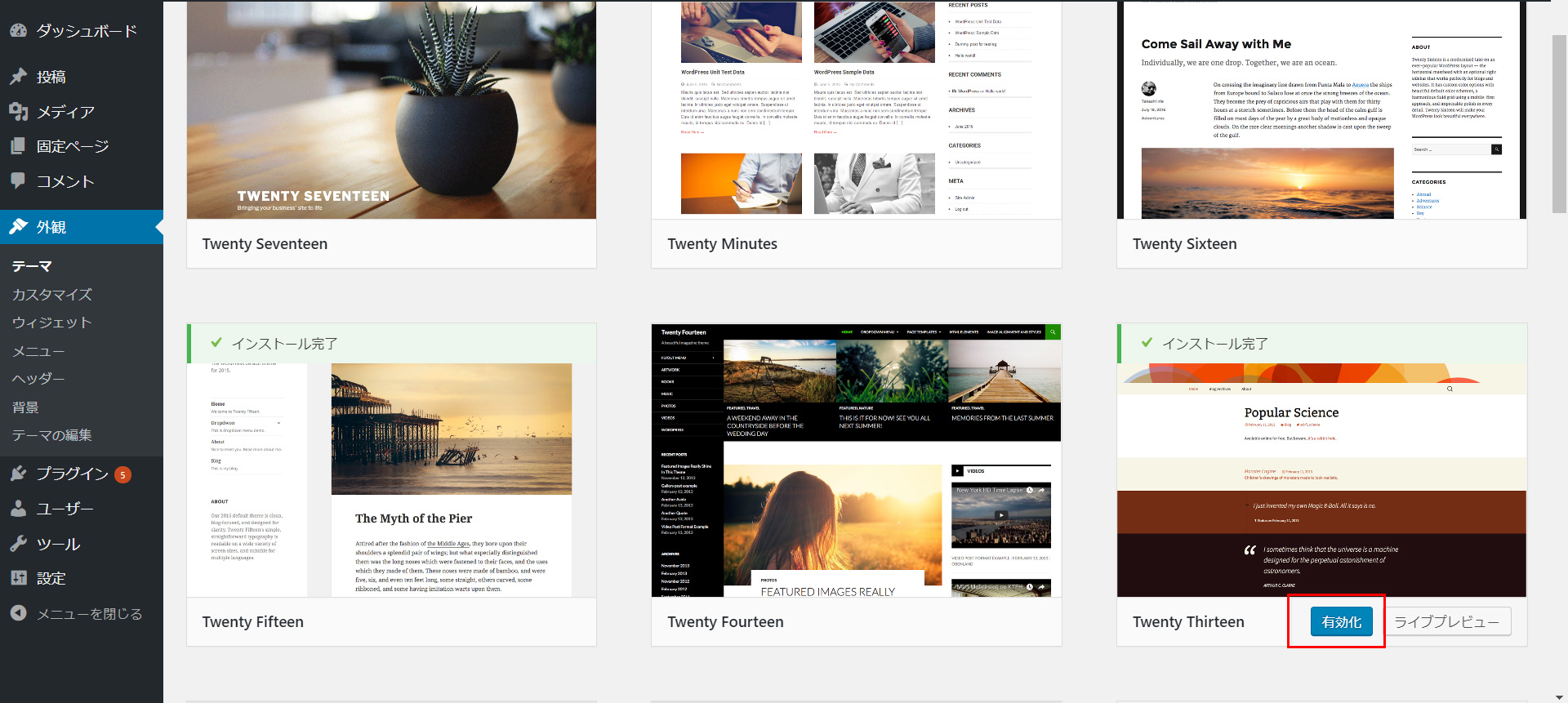Activate Twenty Thirteen with 有効化 button
The height and width of the screenshot is (703, 1568).
[1342, 622]
